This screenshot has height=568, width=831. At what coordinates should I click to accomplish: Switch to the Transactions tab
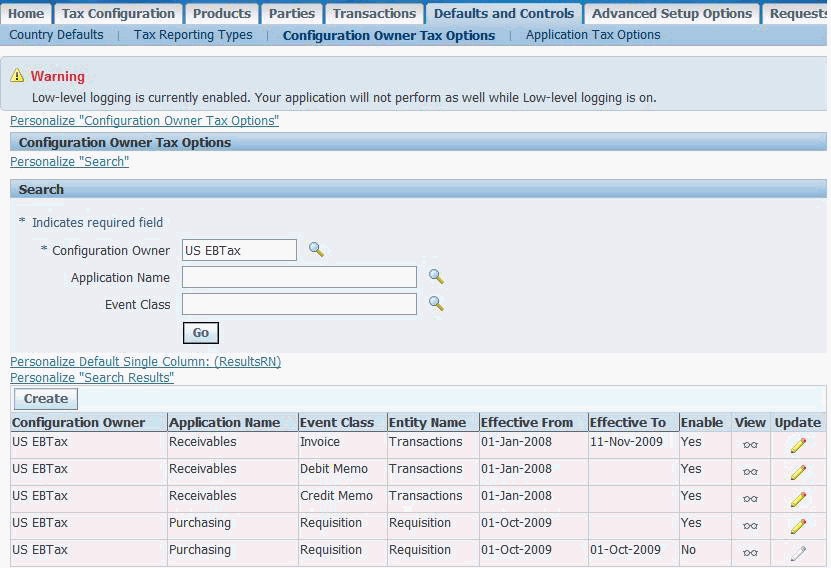click(x=374, y=13)
